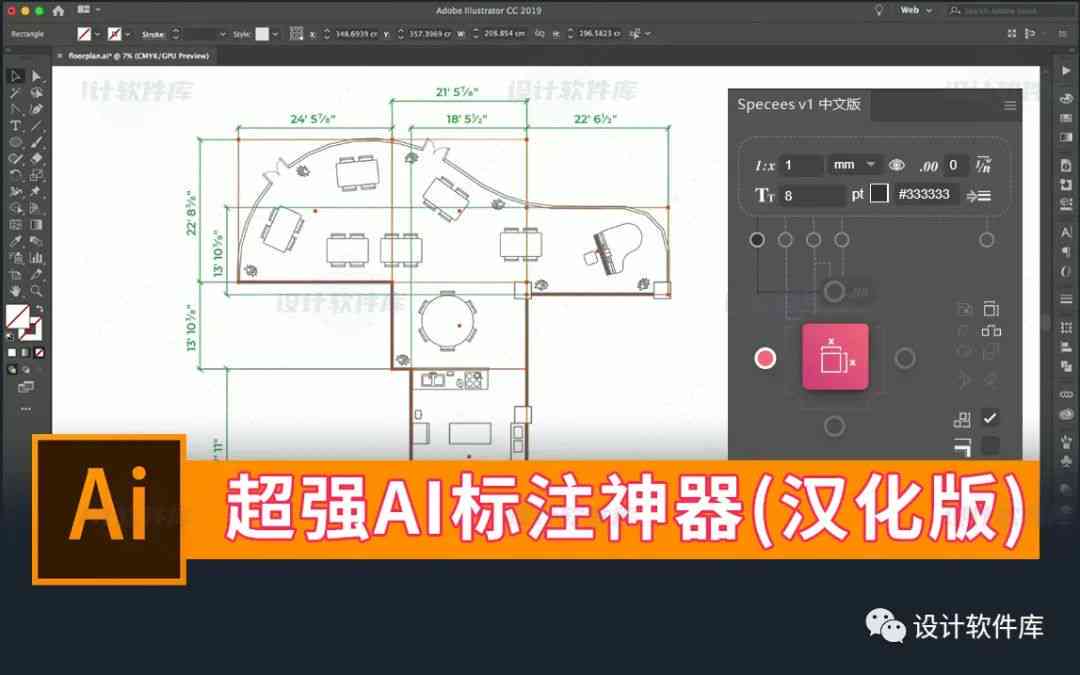This screenshot has width=1080, height=675.
Task: Toggle the eye icon in Specees panel
Action: click(896, 165)
